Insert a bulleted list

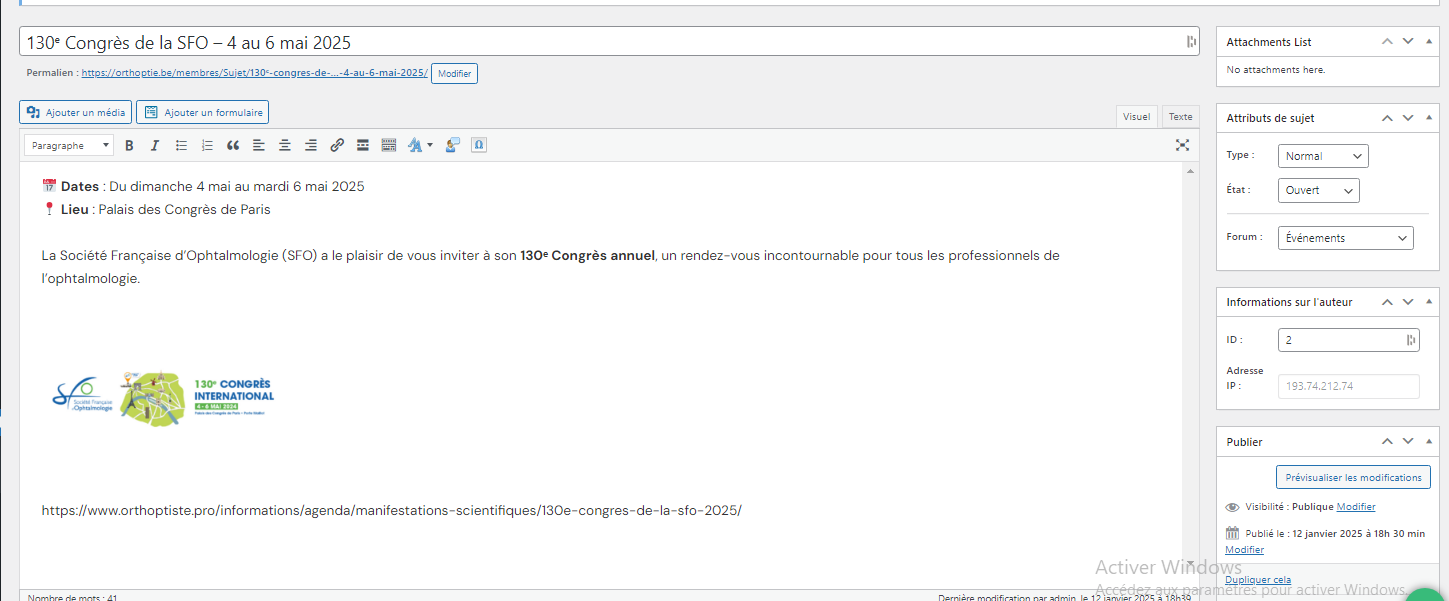click(x=181, y=146)
